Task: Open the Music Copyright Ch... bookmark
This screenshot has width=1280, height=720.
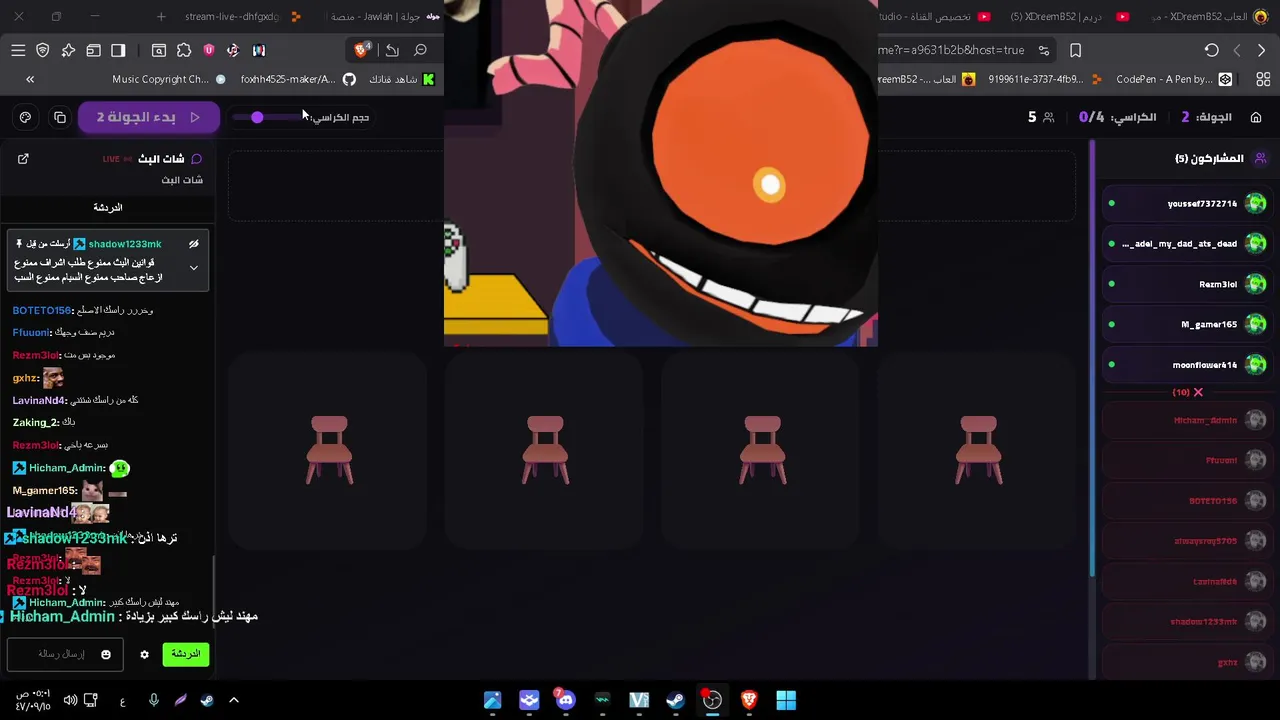Action: tap(169, 79)
